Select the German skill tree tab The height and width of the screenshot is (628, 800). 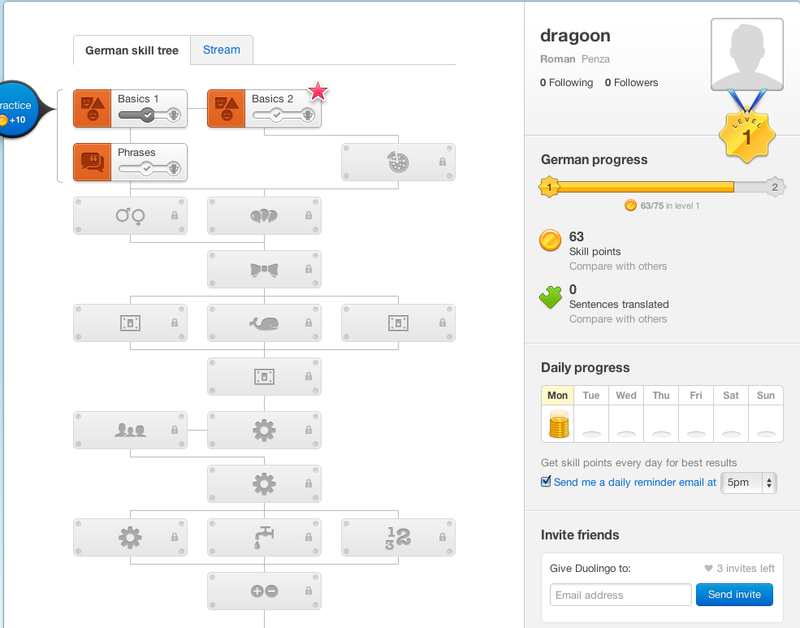[132, 50]
